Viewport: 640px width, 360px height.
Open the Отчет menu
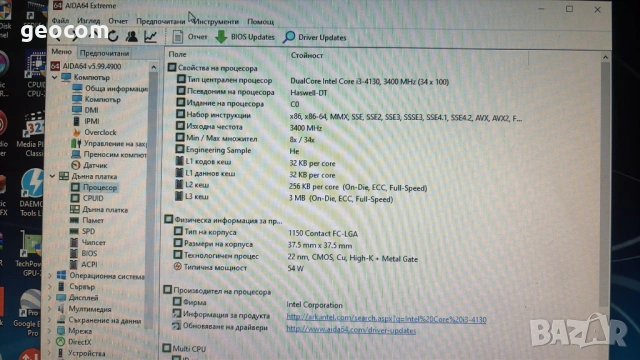(118, 21)
